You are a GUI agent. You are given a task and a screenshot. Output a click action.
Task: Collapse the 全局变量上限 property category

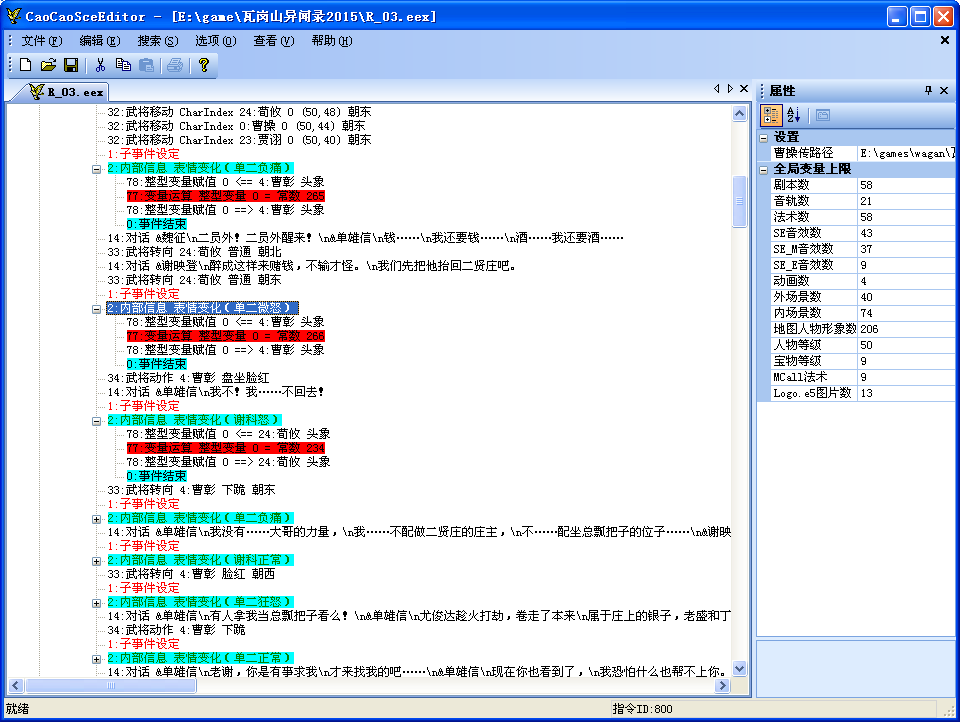764,169
